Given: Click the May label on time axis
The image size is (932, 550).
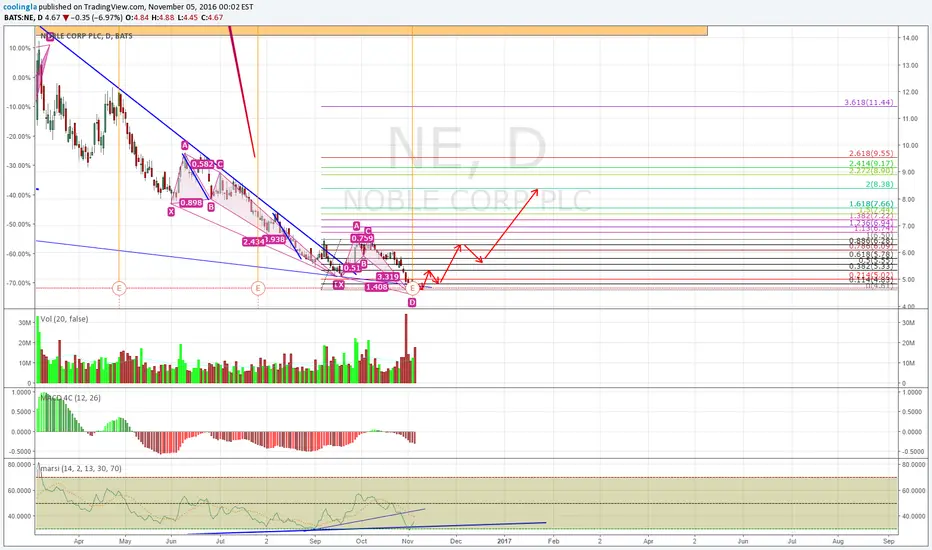Looking at the screenshot, I should point(124,542).
